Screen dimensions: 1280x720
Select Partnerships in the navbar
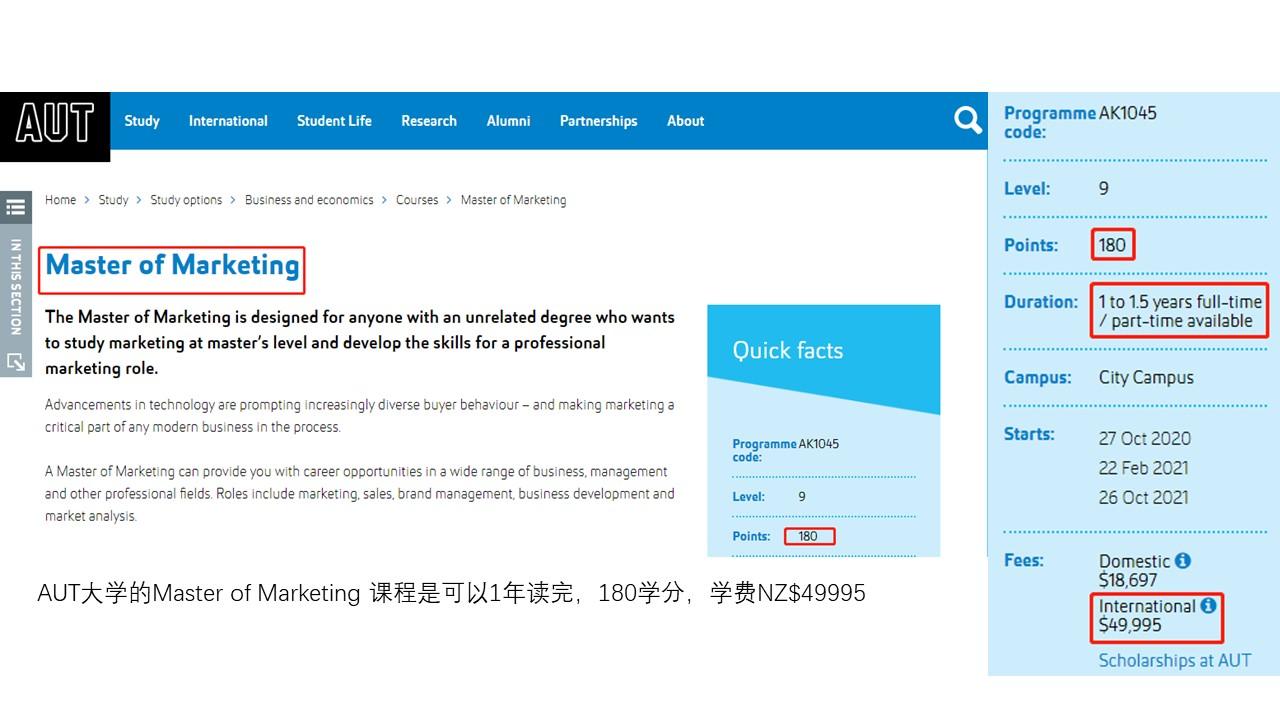point(598,121)
